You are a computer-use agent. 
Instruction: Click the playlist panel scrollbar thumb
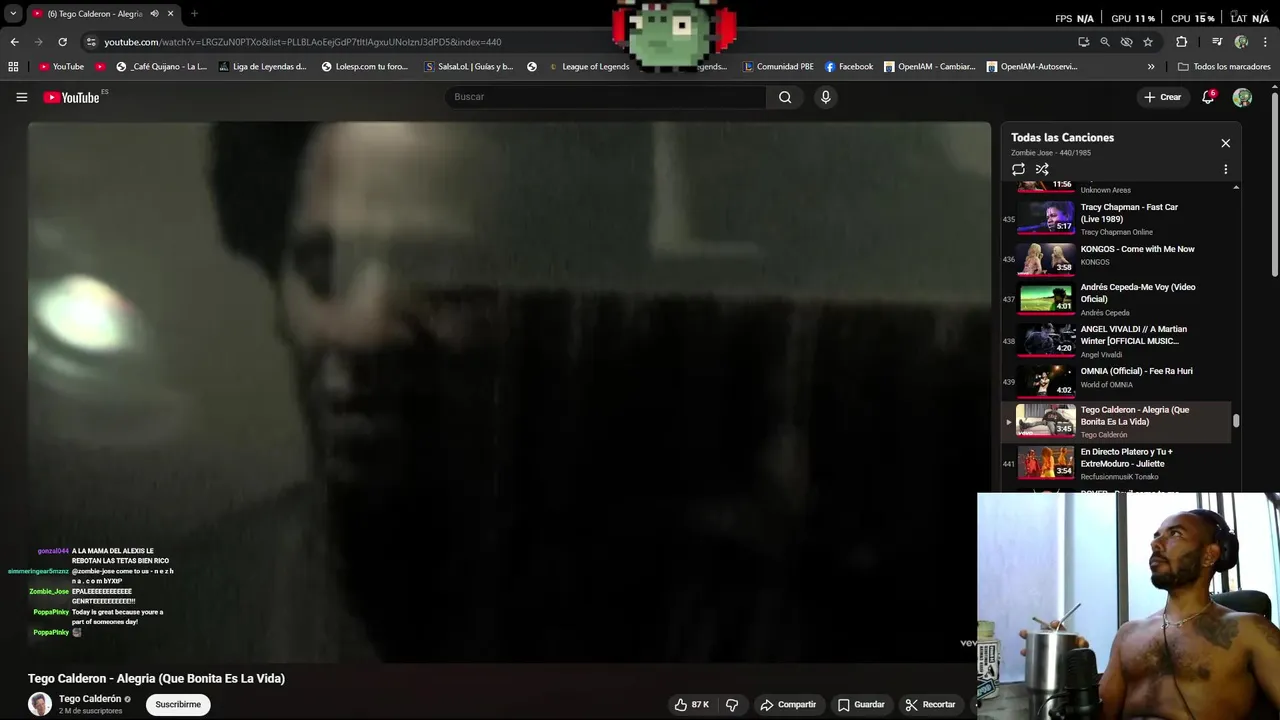pos(1236,421)
